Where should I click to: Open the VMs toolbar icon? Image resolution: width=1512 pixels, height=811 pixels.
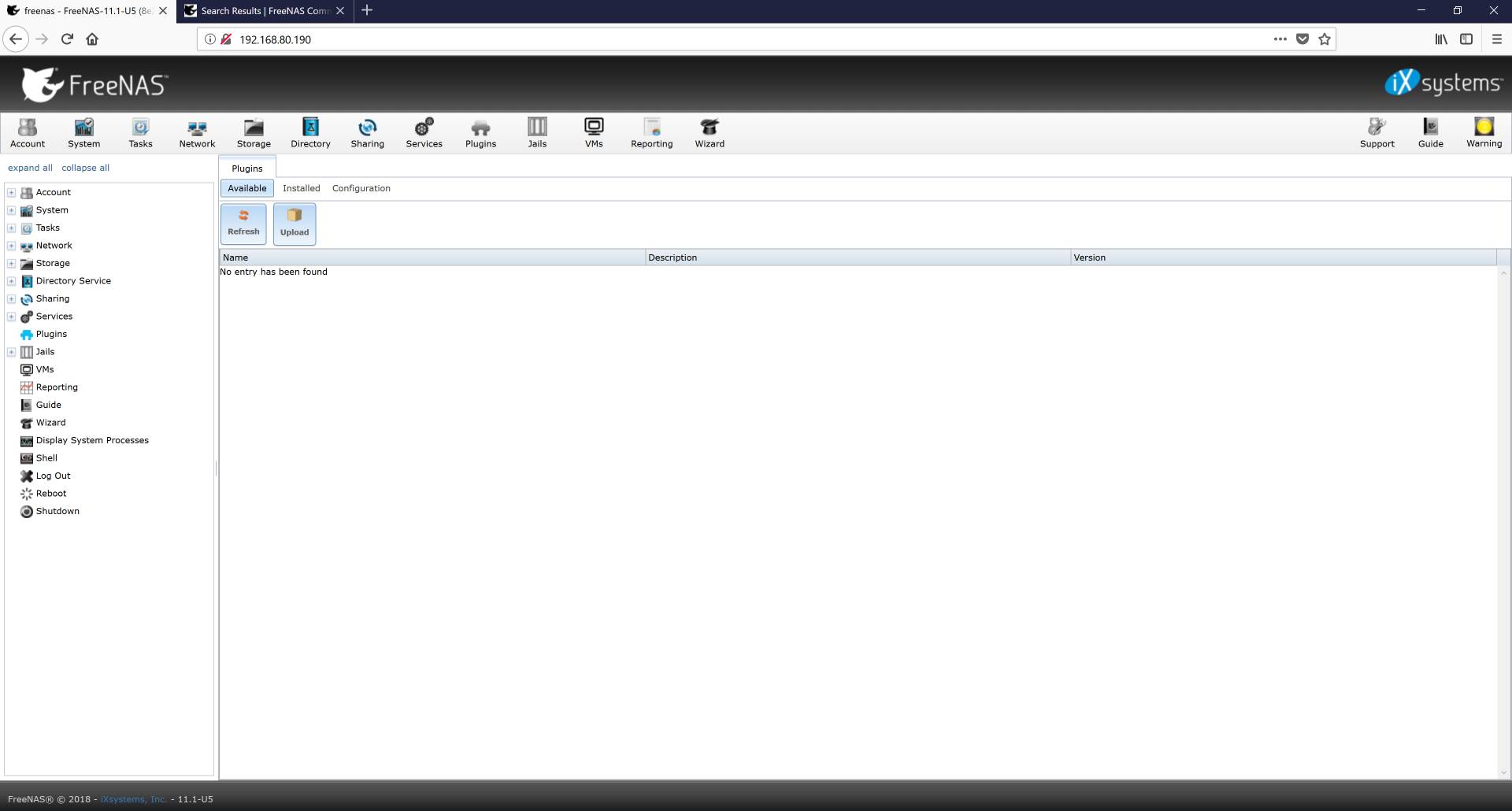(594, 133)
